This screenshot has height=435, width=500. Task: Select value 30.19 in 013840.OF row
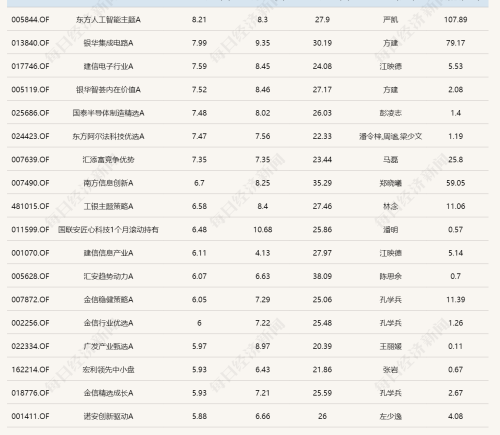tap(322, 43)
